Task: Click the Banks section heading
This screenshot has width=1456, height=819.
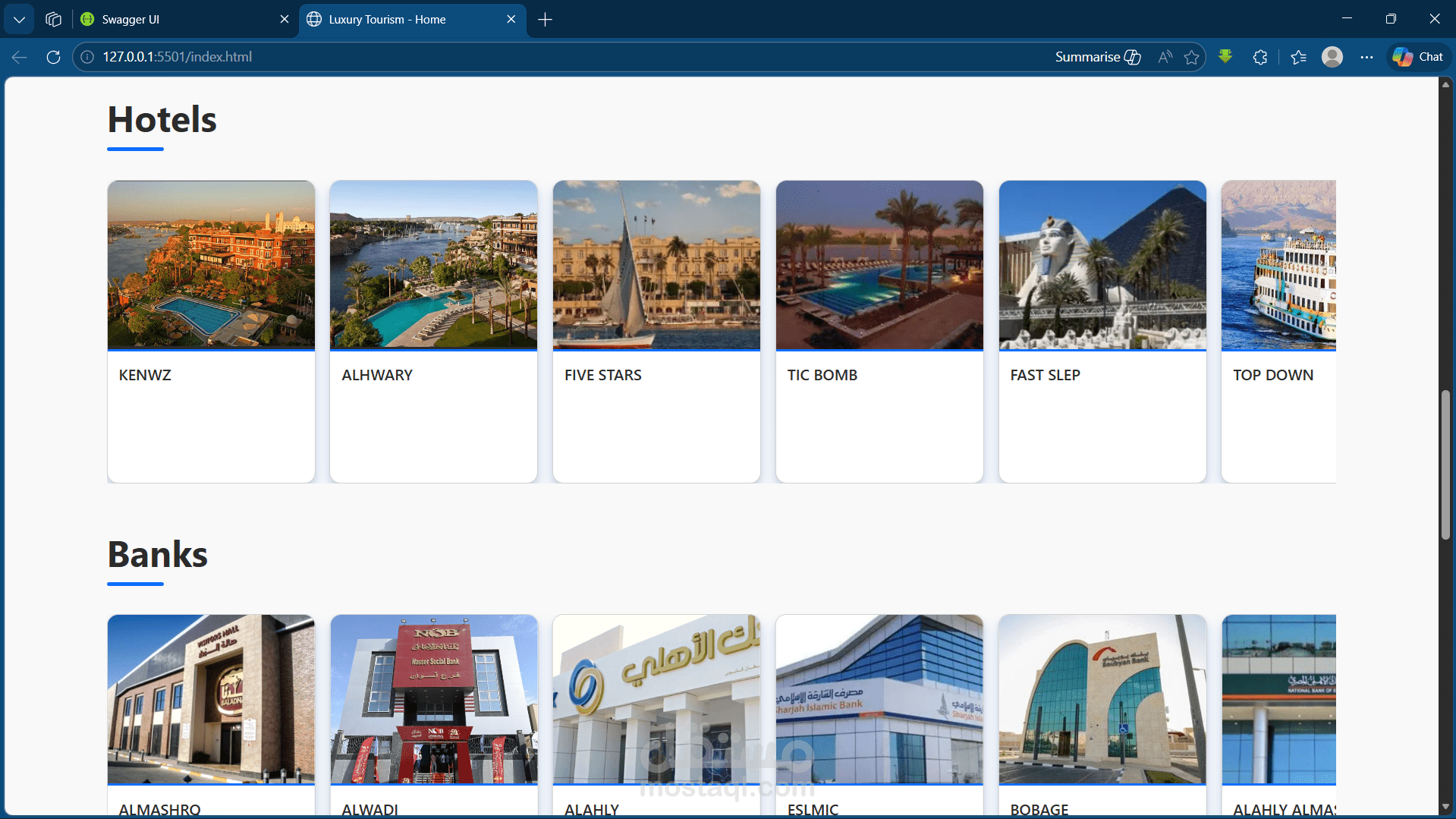Action: [x=158, y=554]
